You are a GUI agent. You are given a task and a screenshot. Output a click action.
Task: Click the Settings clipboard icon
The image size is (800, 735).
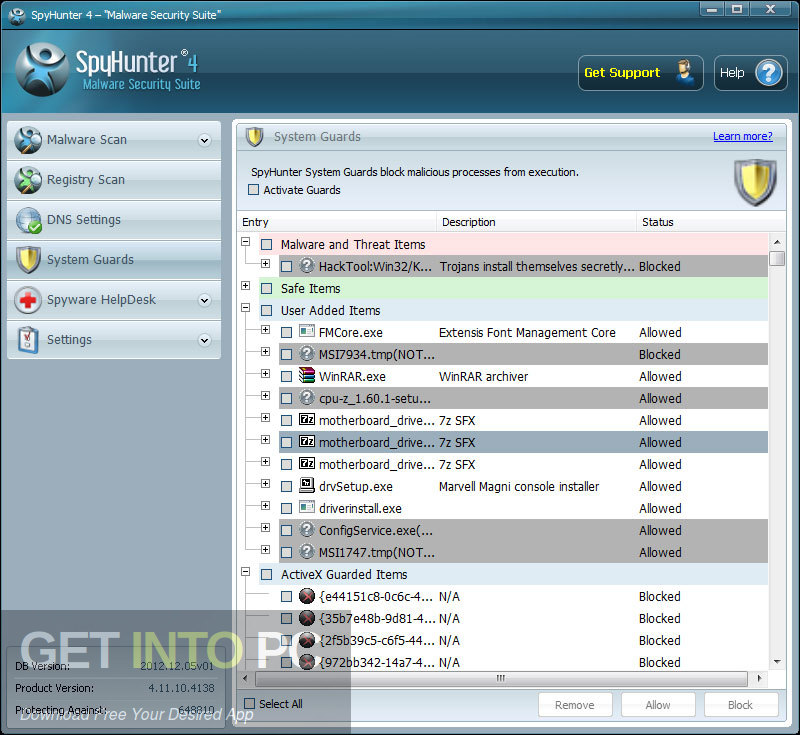click(28, 340)
